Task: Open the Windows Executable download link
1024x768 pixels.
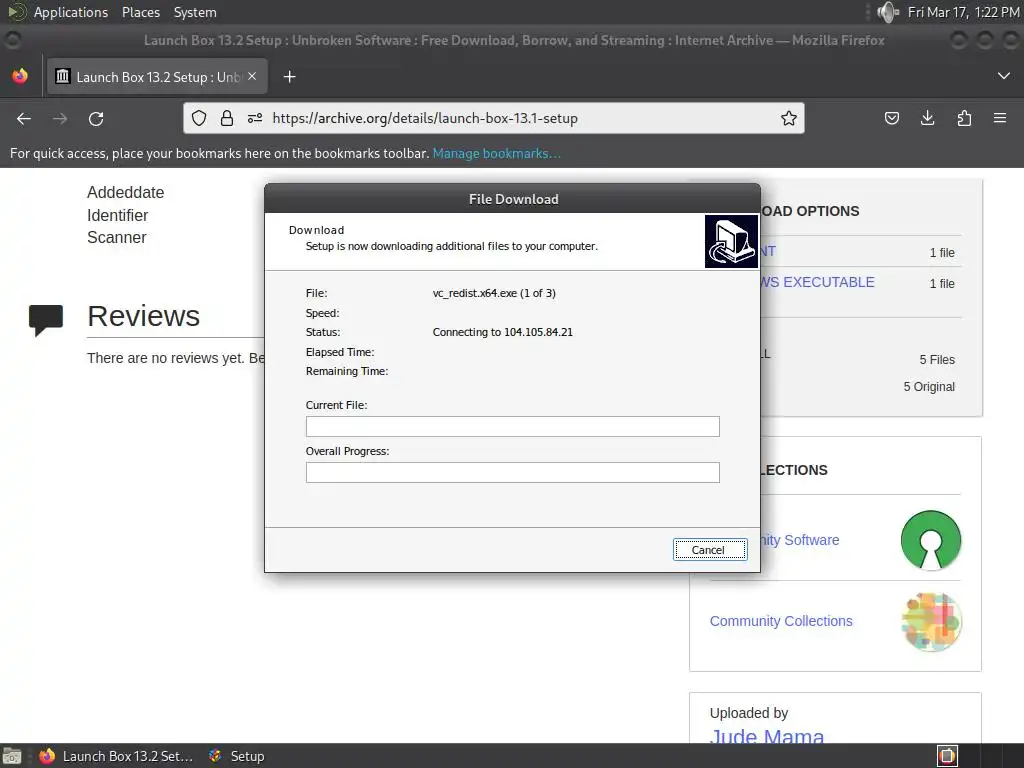Action: pos(818,282)
